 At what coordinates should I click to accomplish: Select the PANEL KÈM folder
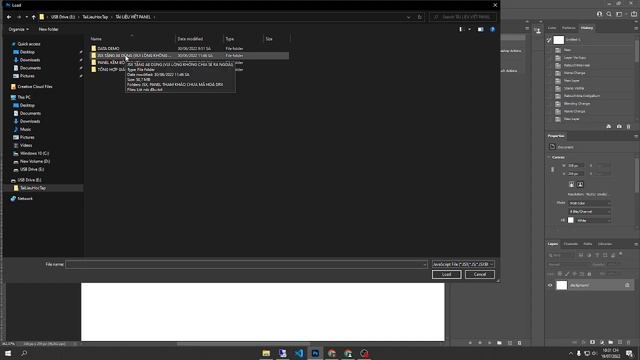[x=108, y=62]
